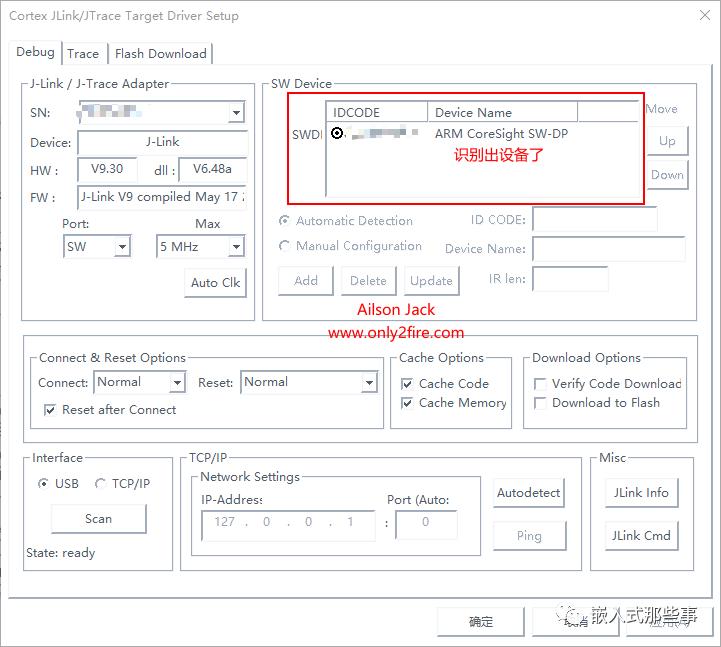Click the Port (Auto) input field
This screenshot has height=647, width=721.
pyautogui.click(x=426, y=525)
